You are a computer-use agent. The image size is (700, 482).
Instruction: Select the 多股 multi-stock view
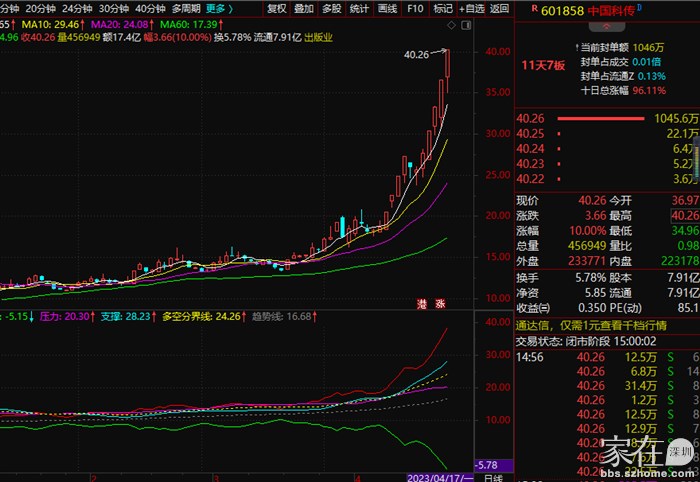point(331,8)
